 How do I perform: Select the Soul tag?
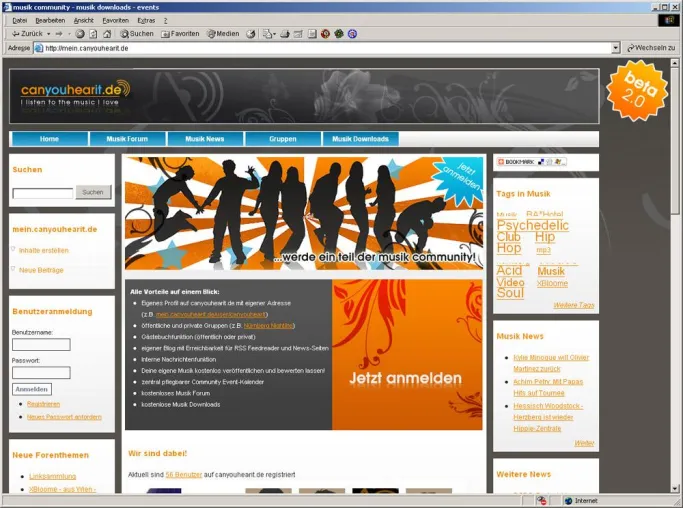pos(510,293)
